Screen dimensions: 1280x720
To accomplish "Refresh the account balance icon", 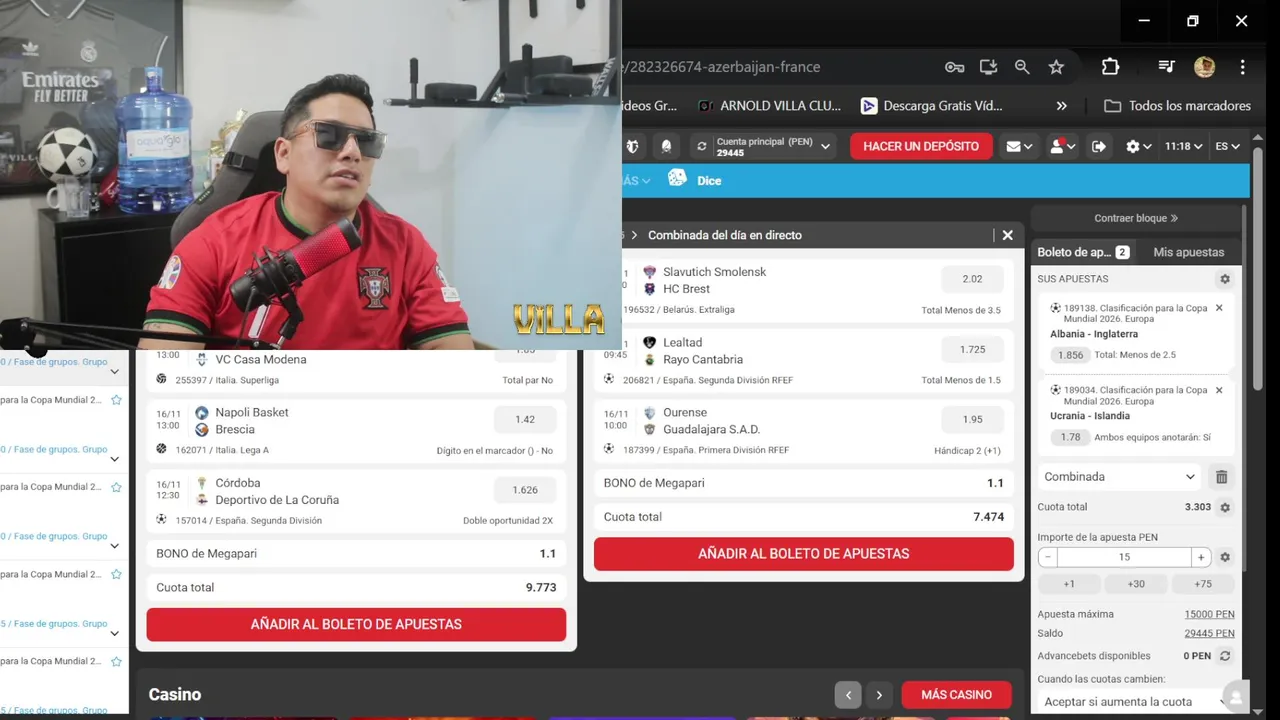I will [x=702, y=146].
